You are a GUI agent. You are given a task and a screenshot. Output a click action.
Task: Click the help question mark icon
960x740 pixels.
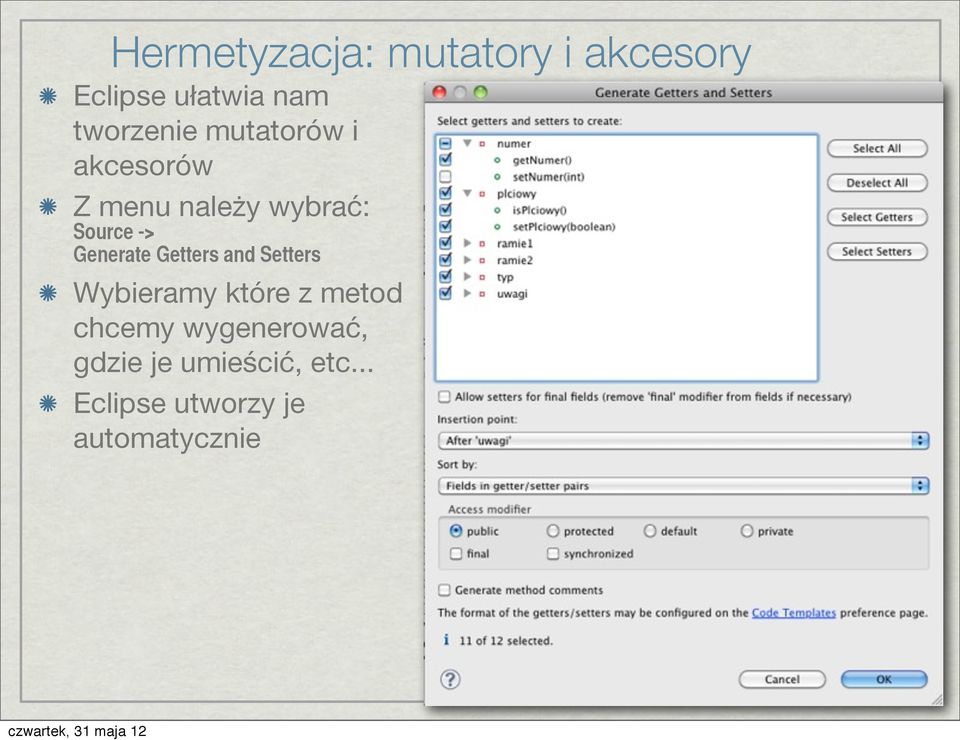tap(450, 679)
